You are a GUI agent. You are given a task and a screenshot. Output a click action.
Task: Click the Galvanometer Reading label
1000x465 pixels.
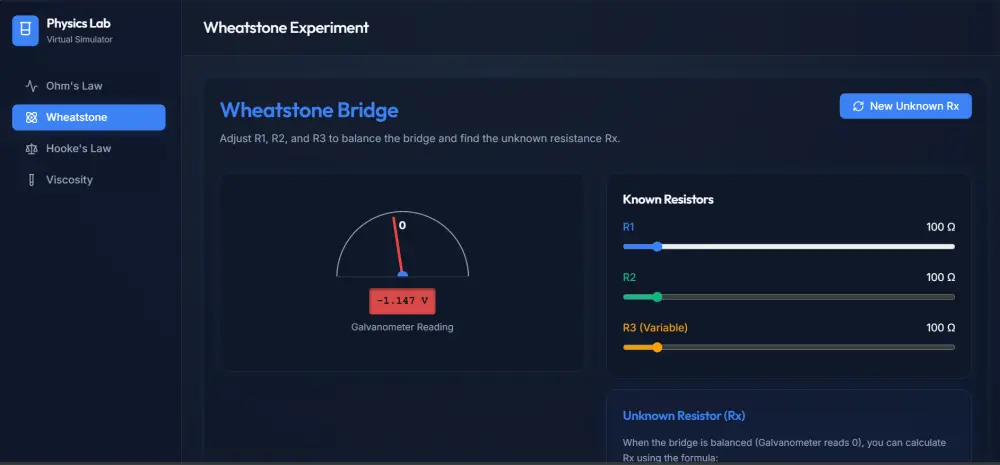(x=402, y=327)
